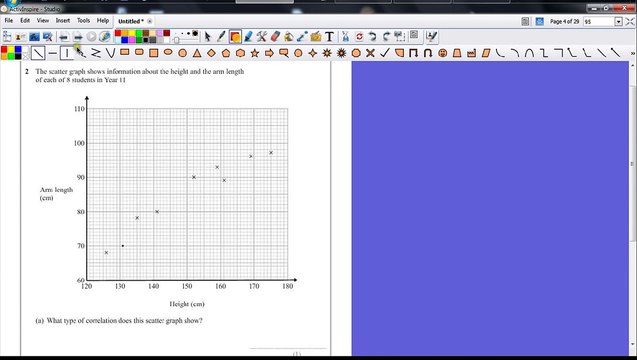The height and width of the screenshot is (360, 637).
Task: Open the Main Menu icon in toolbar
Action: pyautogui.click(x=7, y=37)
